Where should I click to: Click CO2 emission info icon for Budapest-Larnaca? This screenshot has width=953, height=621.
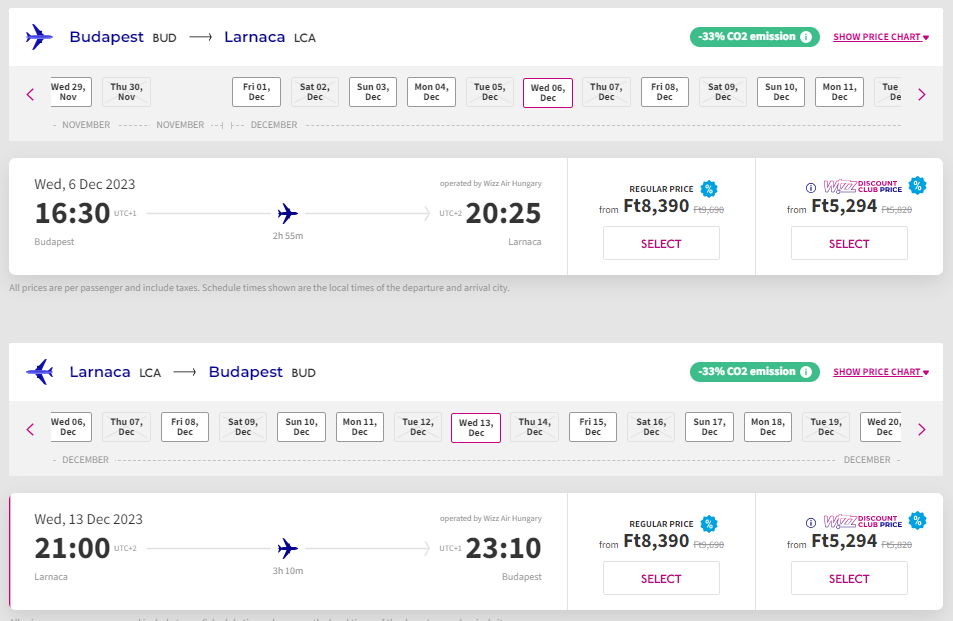pos(805,37)
